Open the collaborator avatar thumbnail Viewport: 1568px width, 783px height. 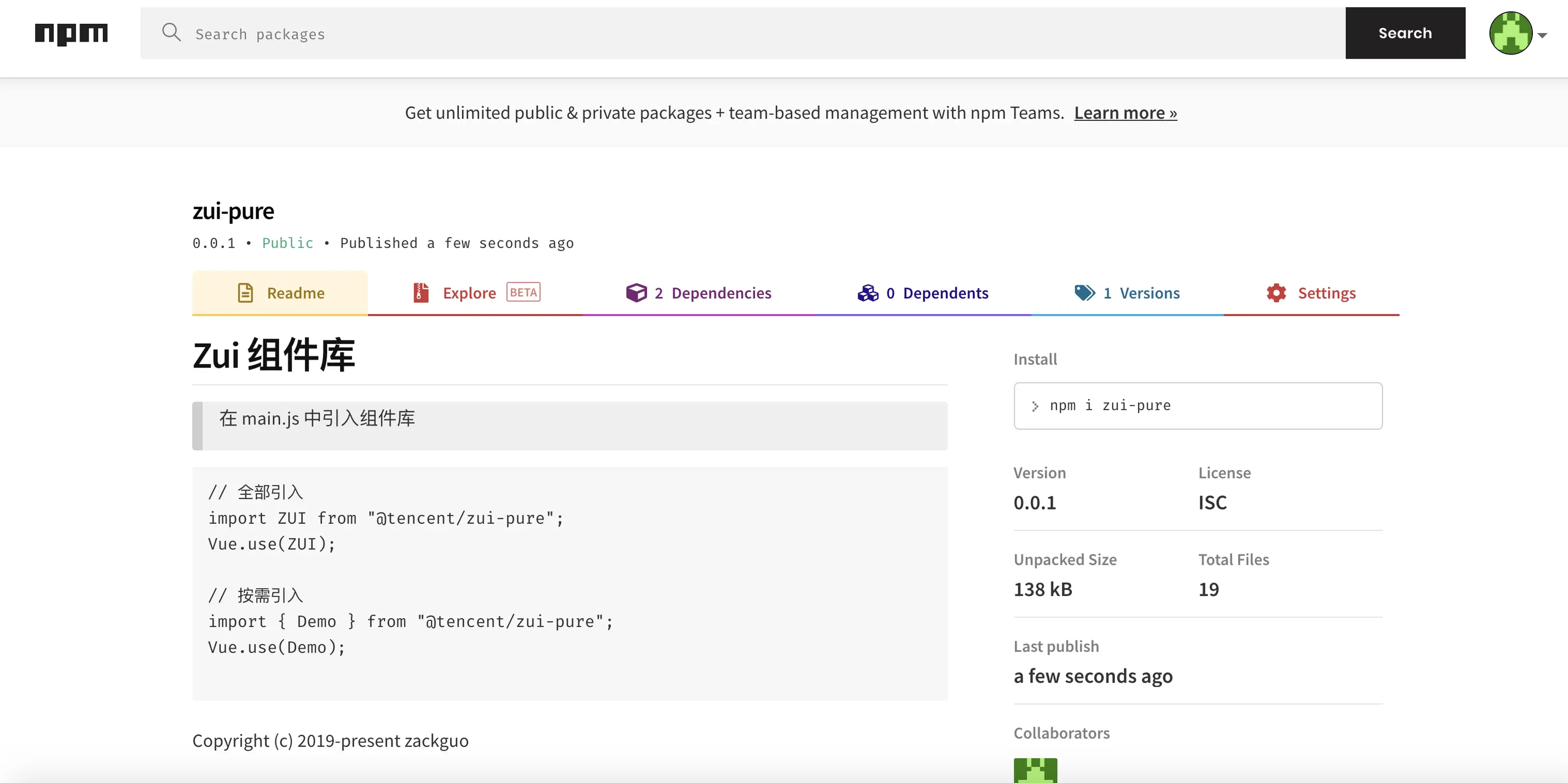click(1035, 770)
